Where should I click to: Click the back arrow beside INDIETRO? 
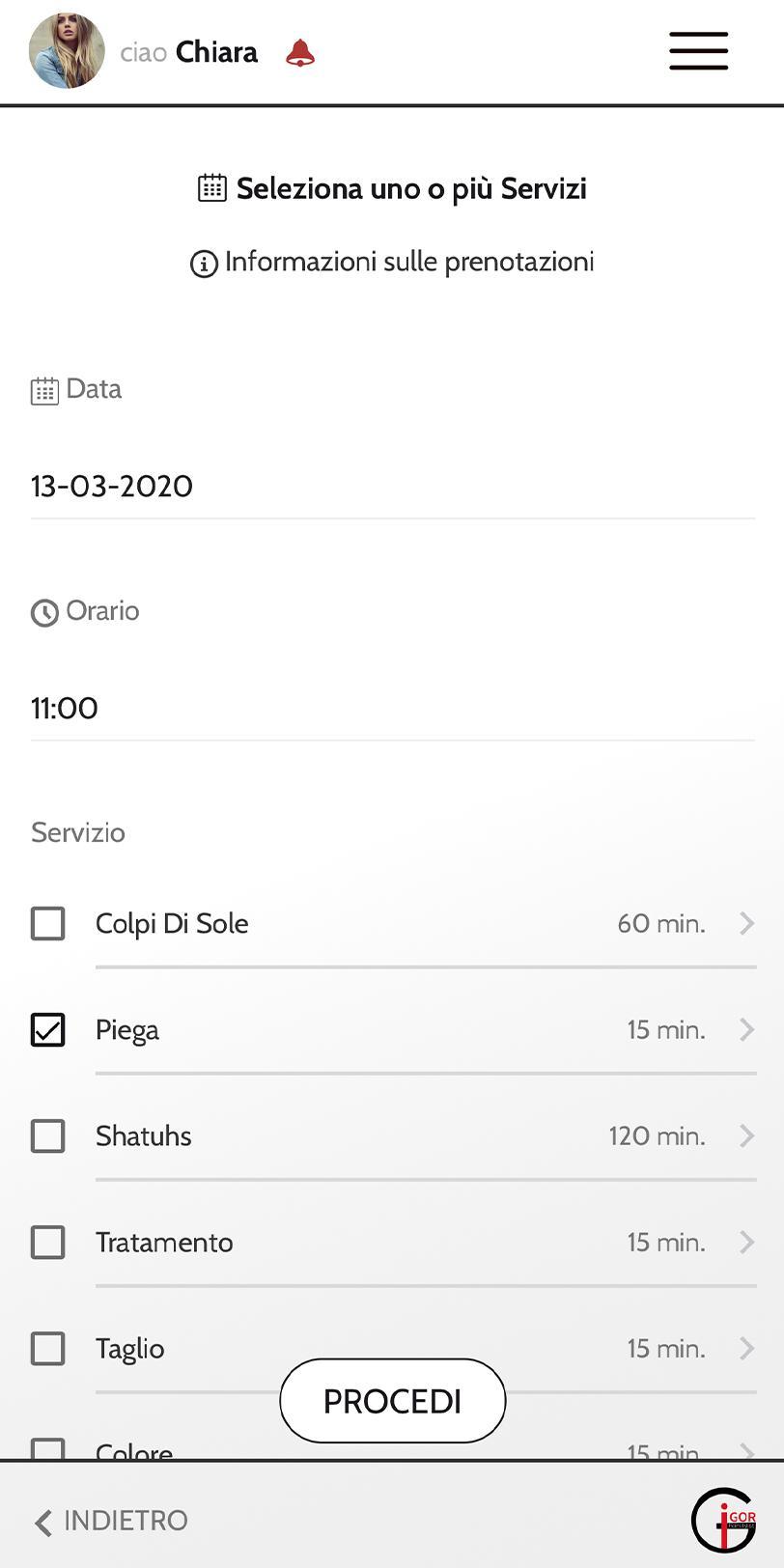(42, 1523)
